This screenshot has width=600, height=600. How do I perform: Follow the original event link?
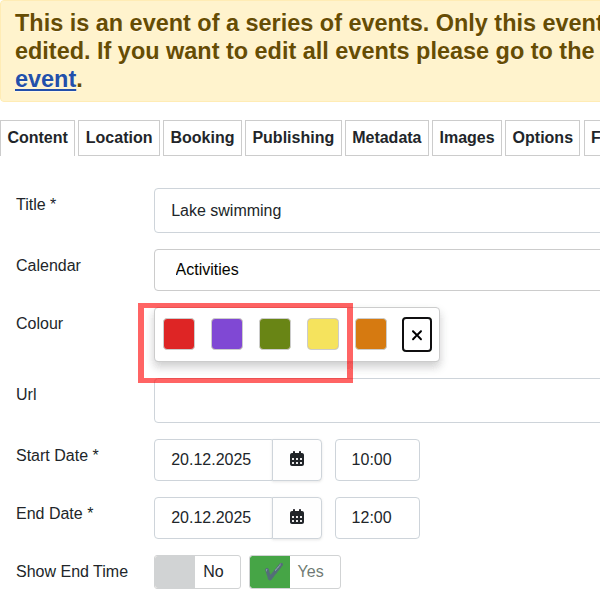click(45, 79)
